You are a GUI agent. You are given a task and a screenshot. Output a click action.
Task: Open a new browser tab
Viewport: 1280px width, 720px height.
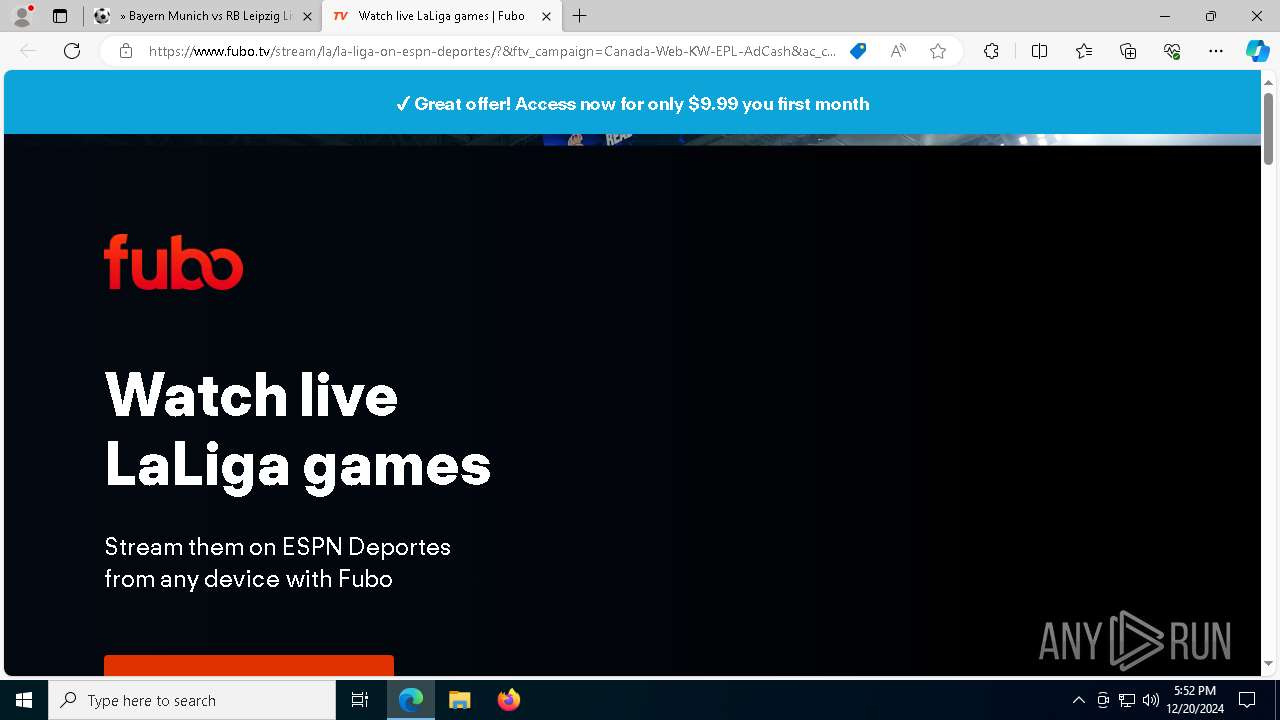point(580,16)
